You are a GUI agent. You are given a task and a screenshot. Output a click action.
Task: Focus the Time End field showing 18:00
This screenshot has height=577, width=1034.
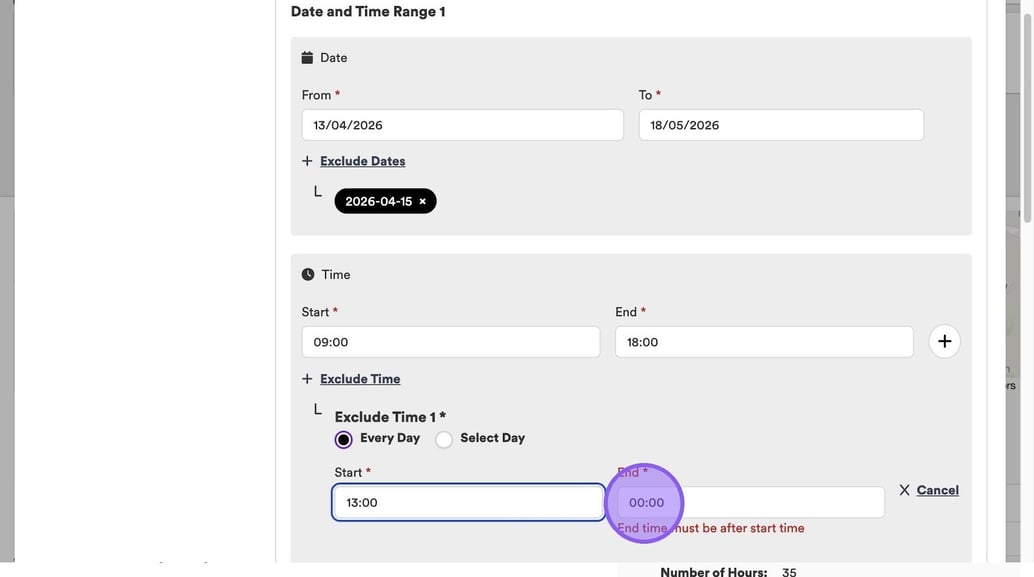pos(763,342)
